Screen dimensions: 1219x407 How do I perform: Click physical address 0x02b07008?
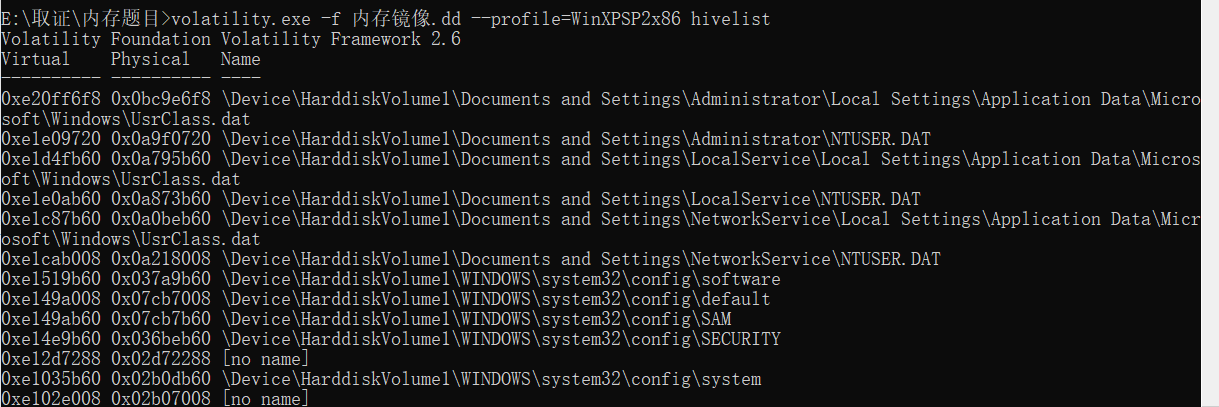(x=161, y=399)
